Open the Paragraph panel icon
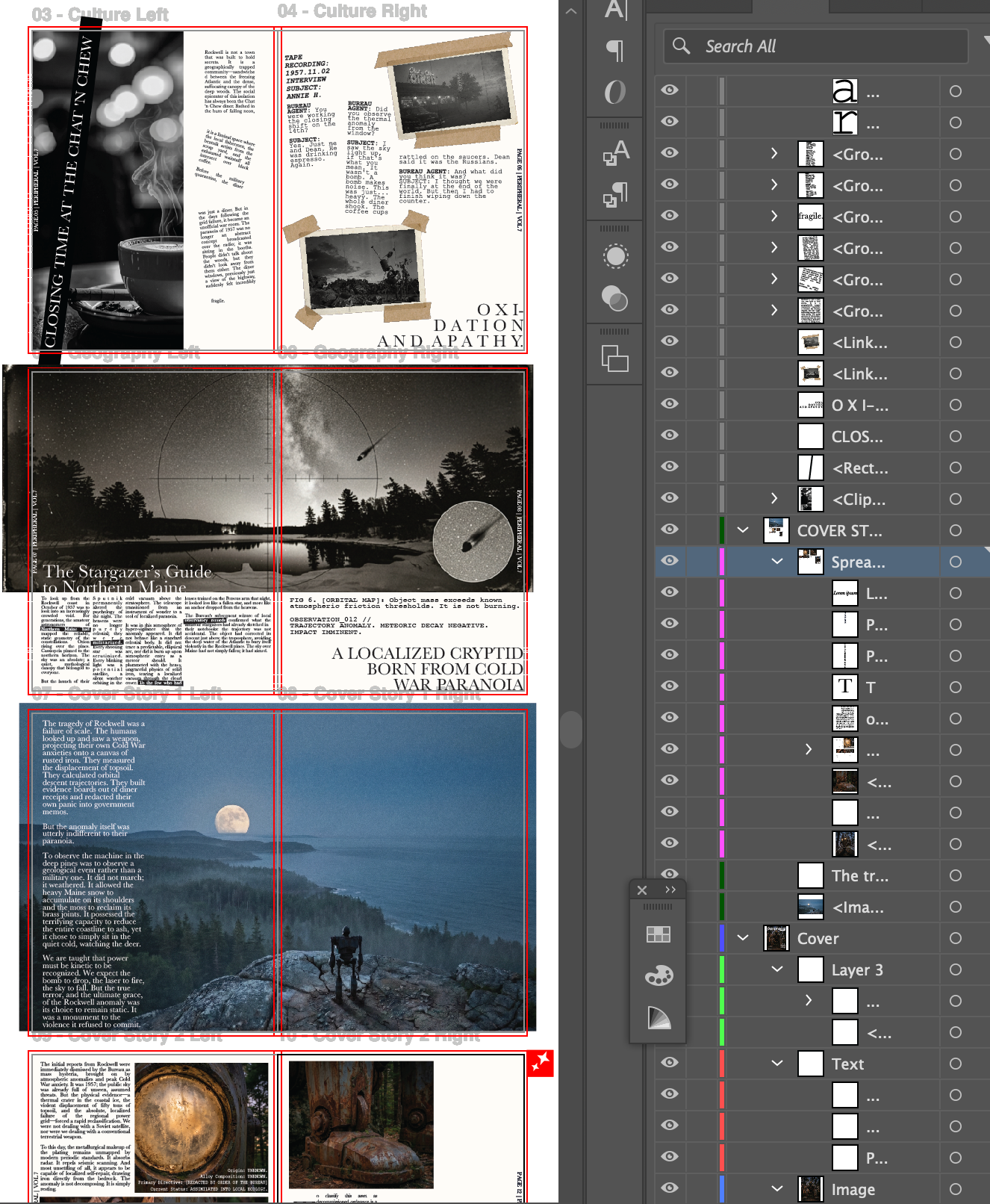Image resolution: width=990 pixels, height=1204 pixels. [615, 50]
